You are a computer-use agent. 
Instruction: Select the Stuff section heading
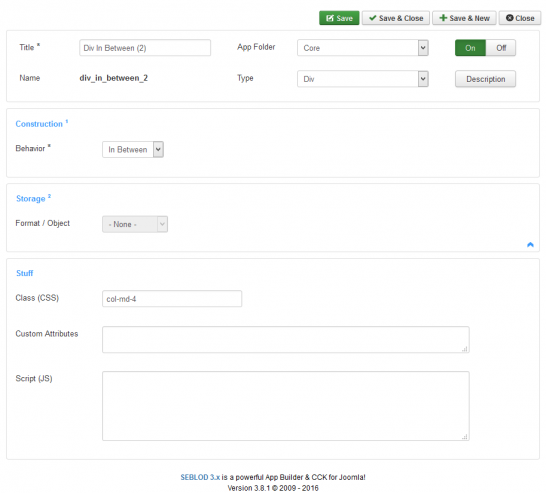24,273
